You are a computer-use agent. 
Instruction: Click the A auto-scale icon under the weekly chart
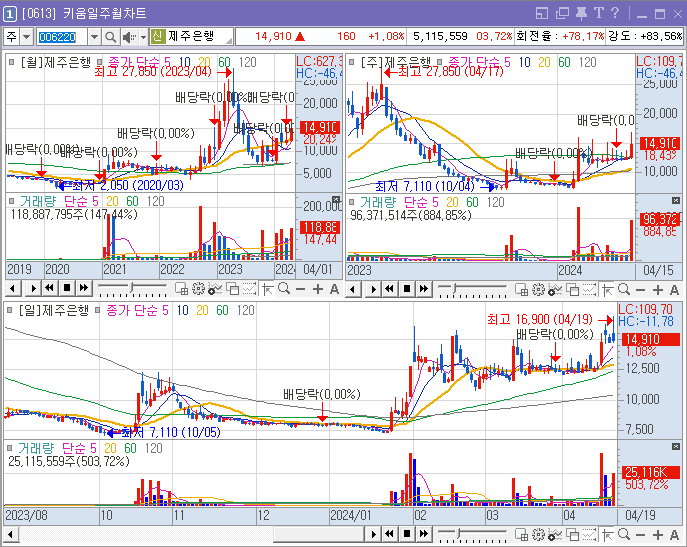(x=674, y=290)
